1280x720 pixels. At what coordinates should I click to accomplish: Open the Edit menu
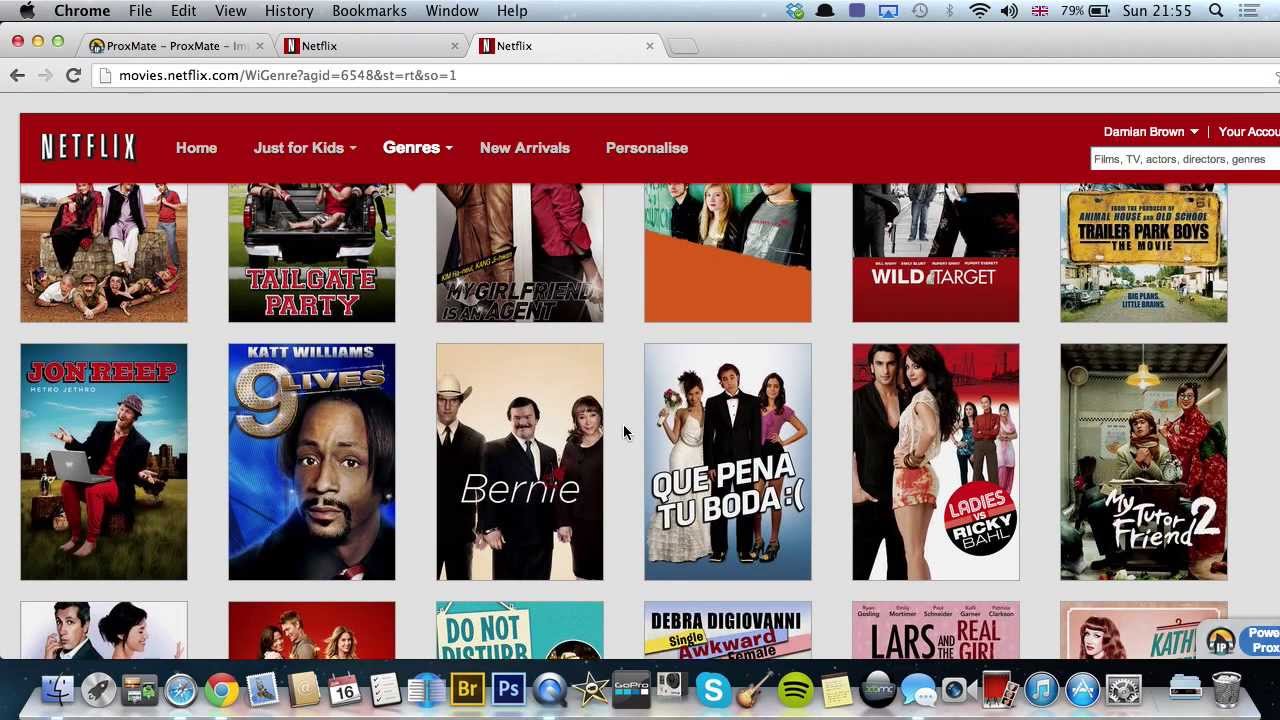click(x=183, y=11)
